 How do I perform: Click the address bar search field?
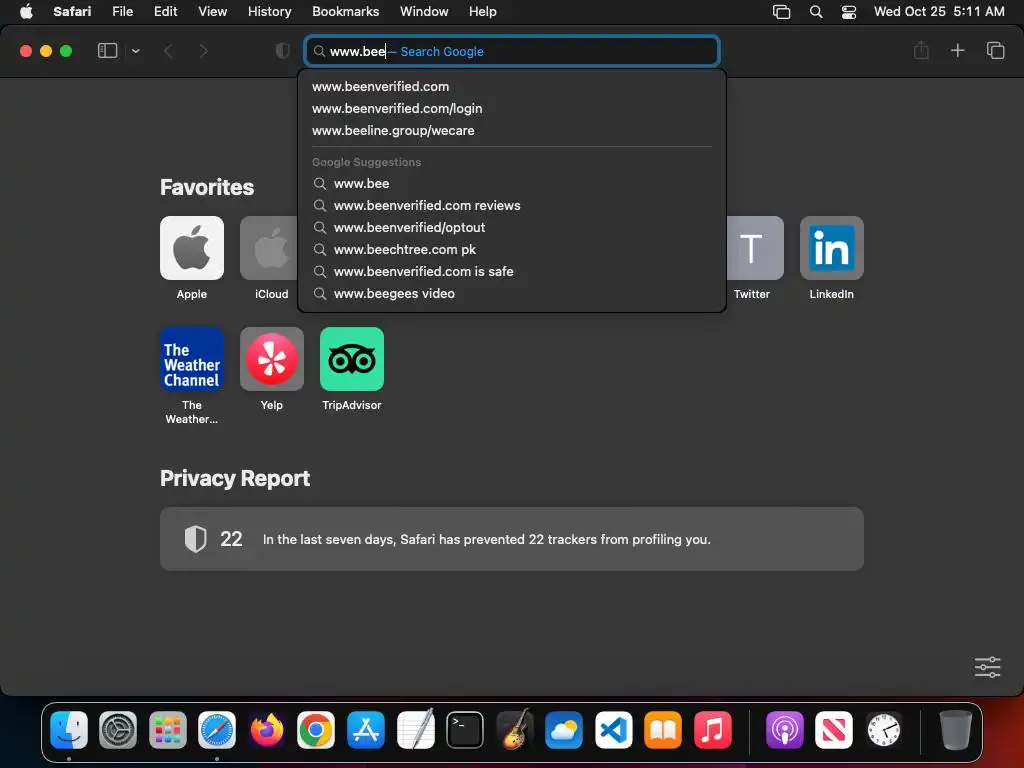pyautogui.click(x=512, y=51)
